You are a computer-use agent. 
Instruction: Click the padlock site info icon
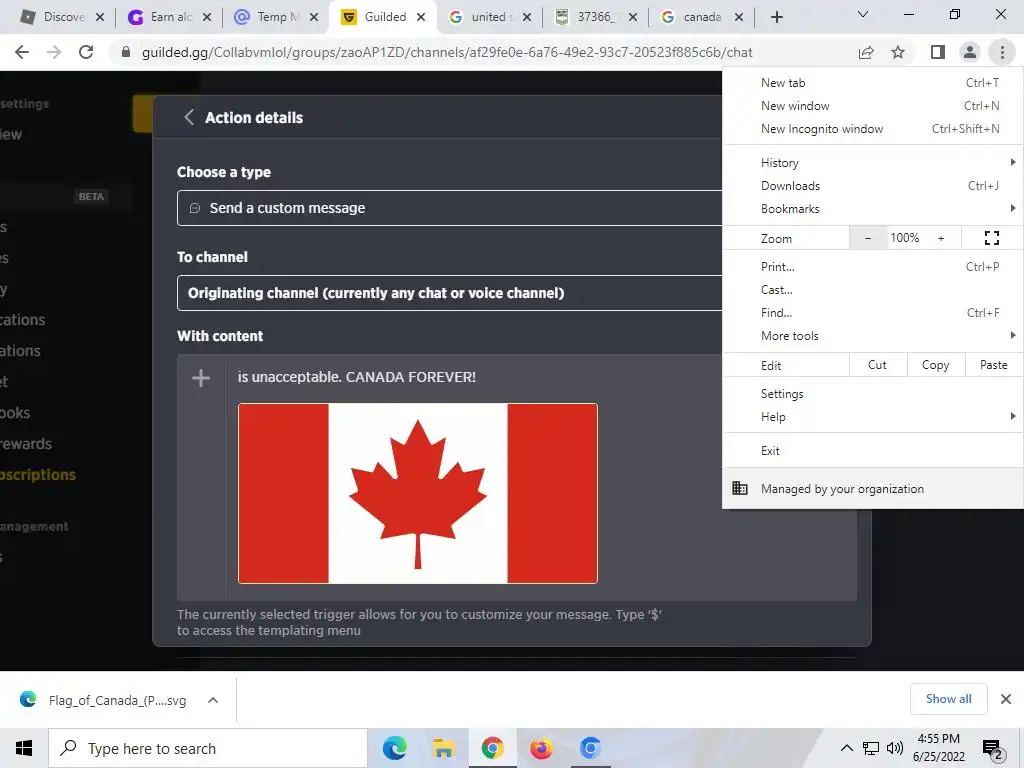126,52
